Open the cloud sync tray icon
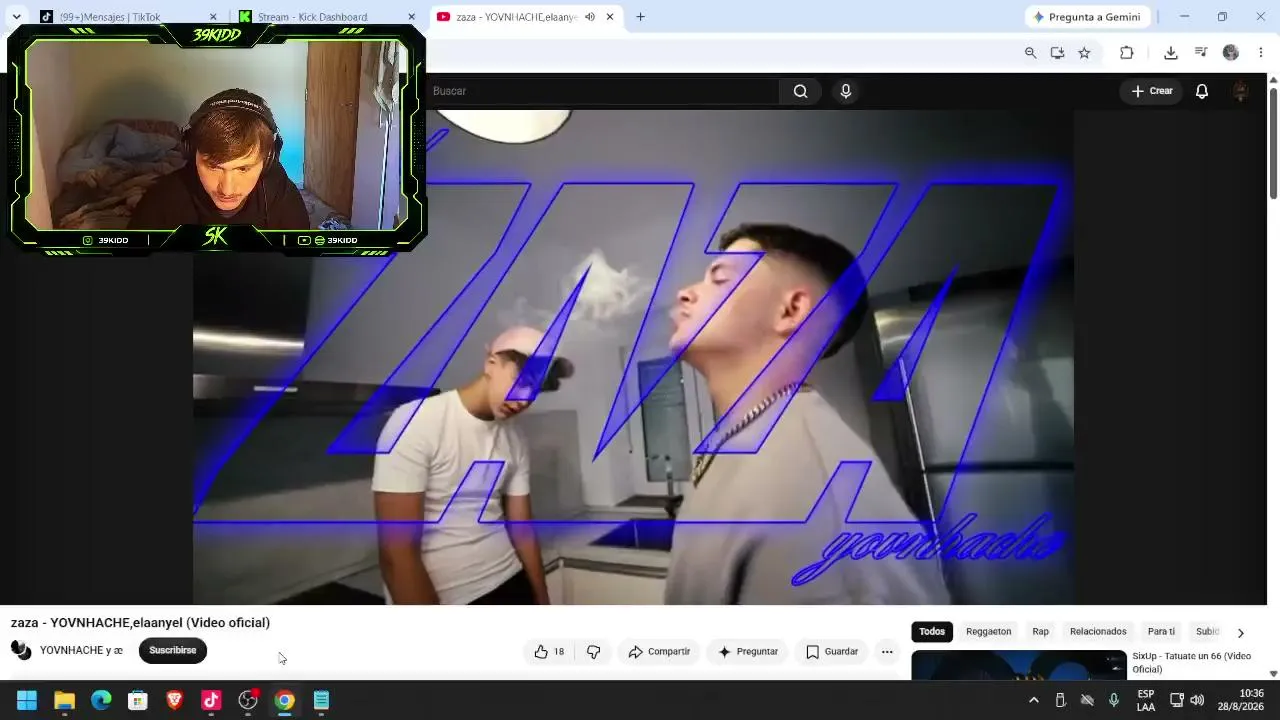Image resolution: width=1280 pixels, height=720 pixels. [x=1087, y=700]
